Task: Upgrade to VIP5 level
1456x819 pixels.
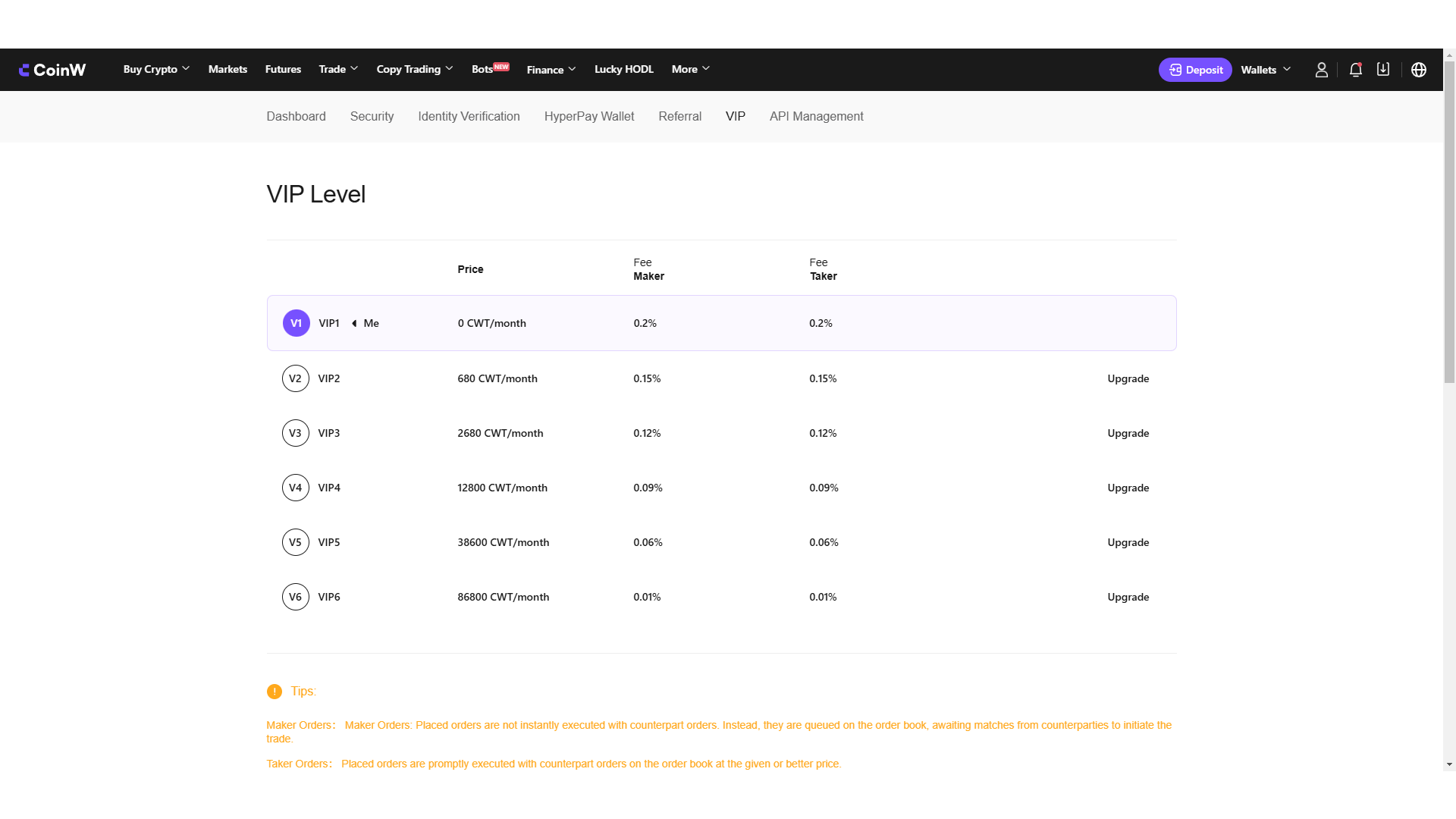Action: (1128, 542)
